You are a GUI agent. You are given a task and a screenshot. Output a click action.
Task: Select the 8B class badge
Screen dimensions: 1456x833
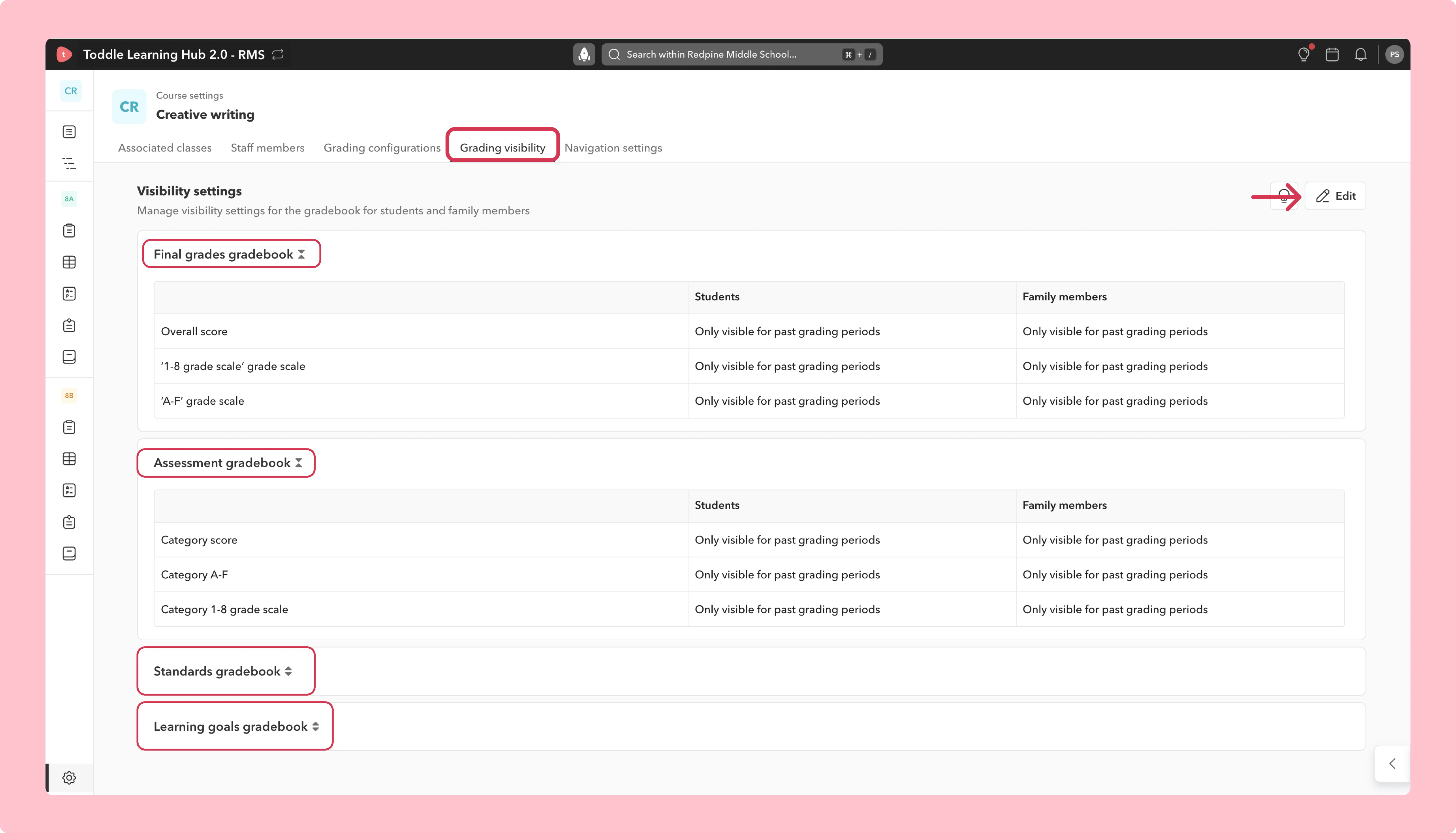[69, 396]
